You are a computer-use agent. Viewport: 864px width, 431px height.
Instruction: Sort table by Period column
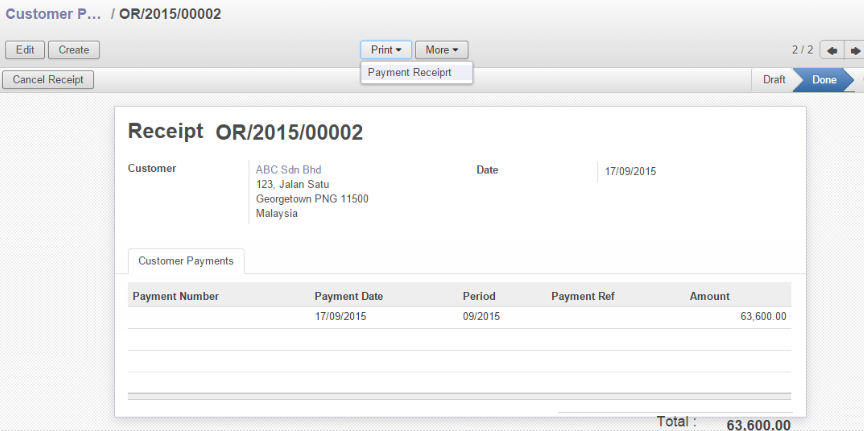(x=479, y=296)
